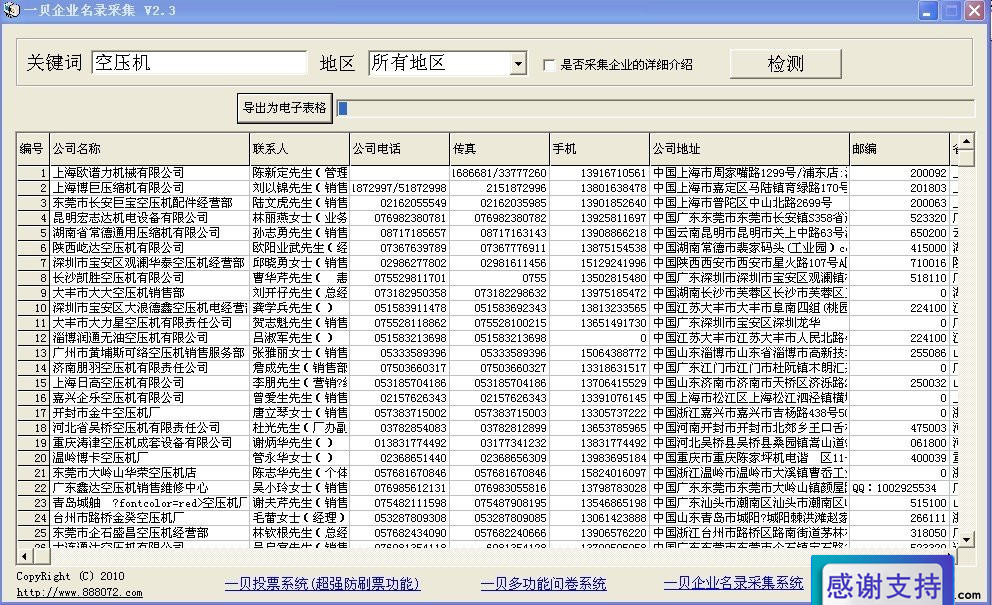Click the 公司名称 column header
The height and width of the screenshot is (605, 992).
(149, 149)
